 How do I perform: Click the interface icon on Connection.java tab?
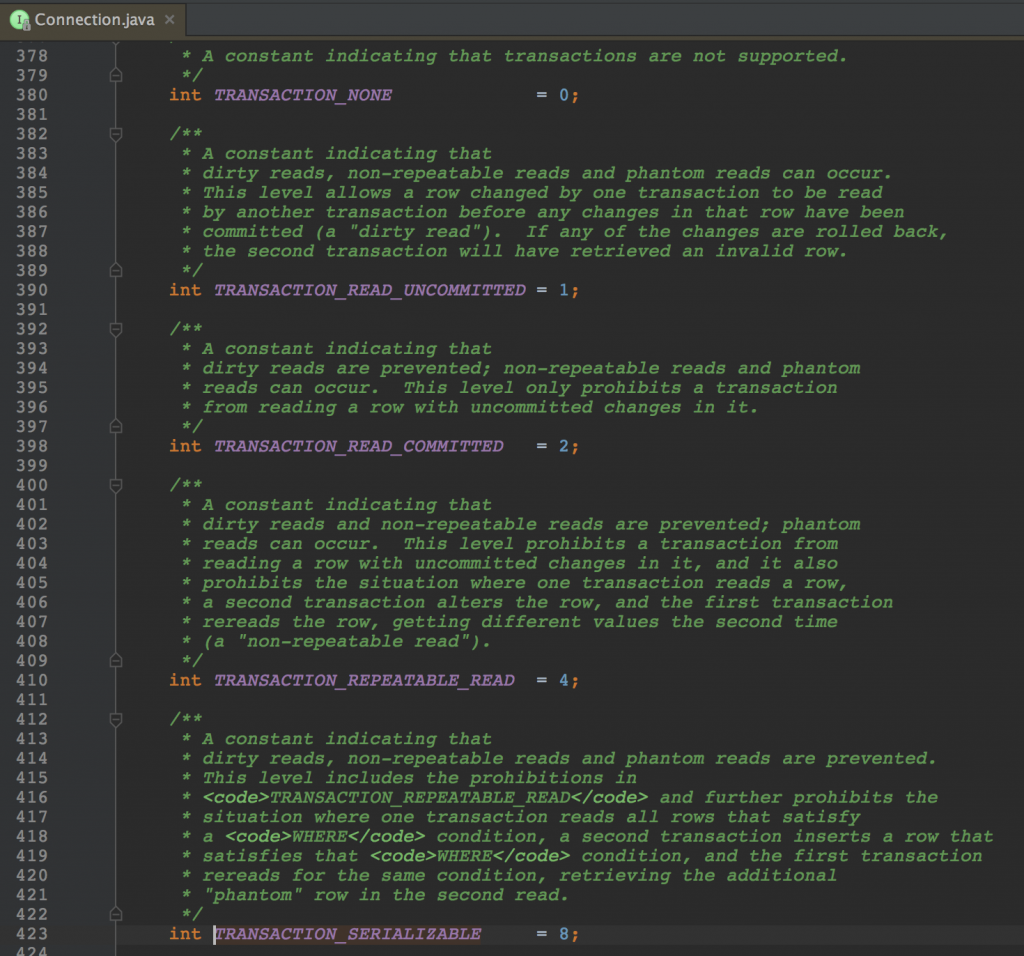tap(20, 20)
